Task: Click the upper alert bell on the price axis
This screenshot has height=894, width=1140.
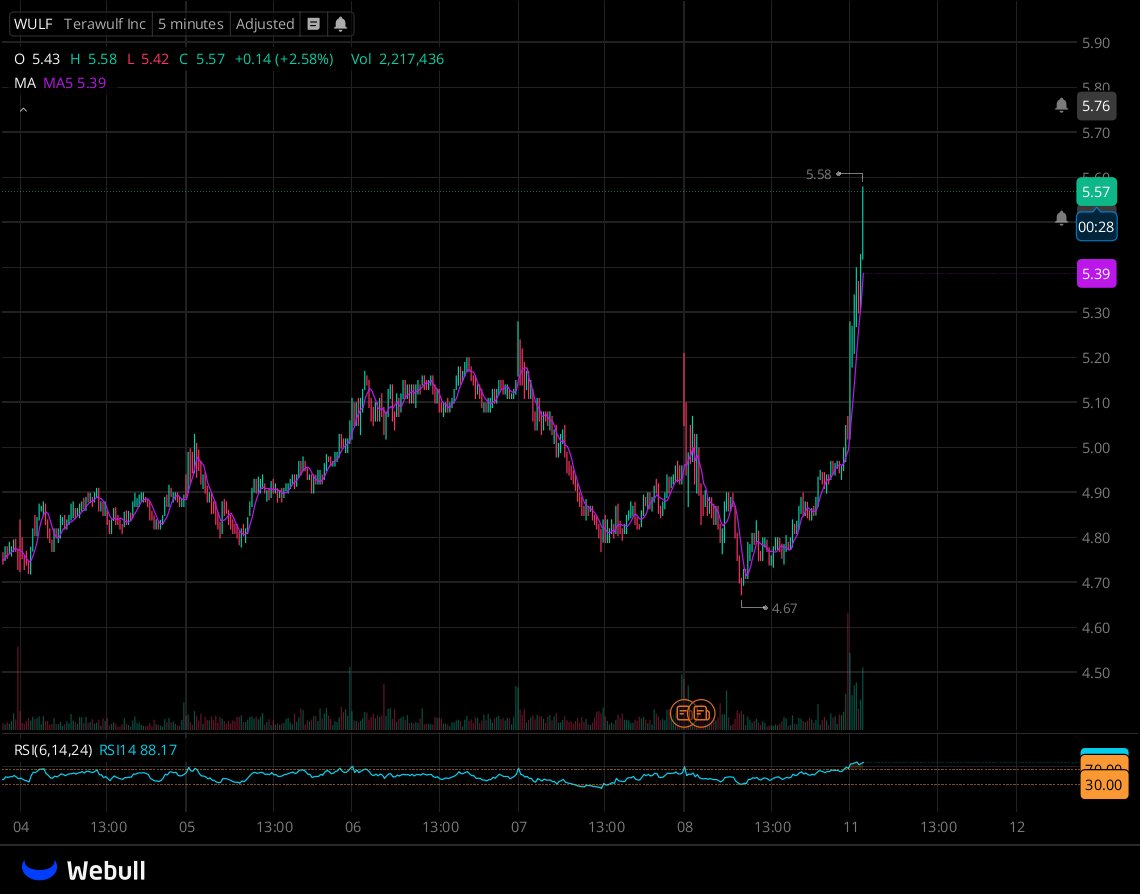Action: pos(1061,104)
